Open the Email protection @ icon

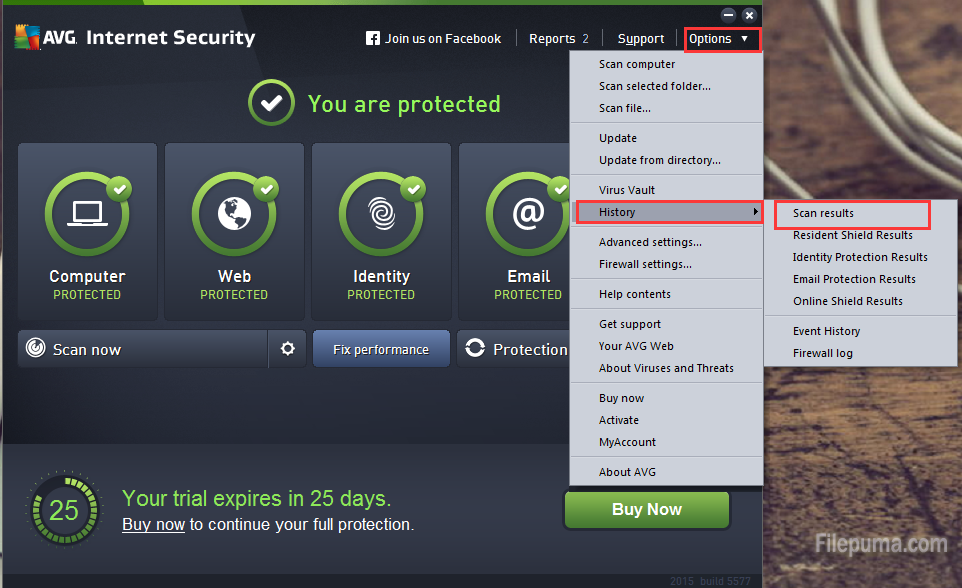click(x=528, y=212)
